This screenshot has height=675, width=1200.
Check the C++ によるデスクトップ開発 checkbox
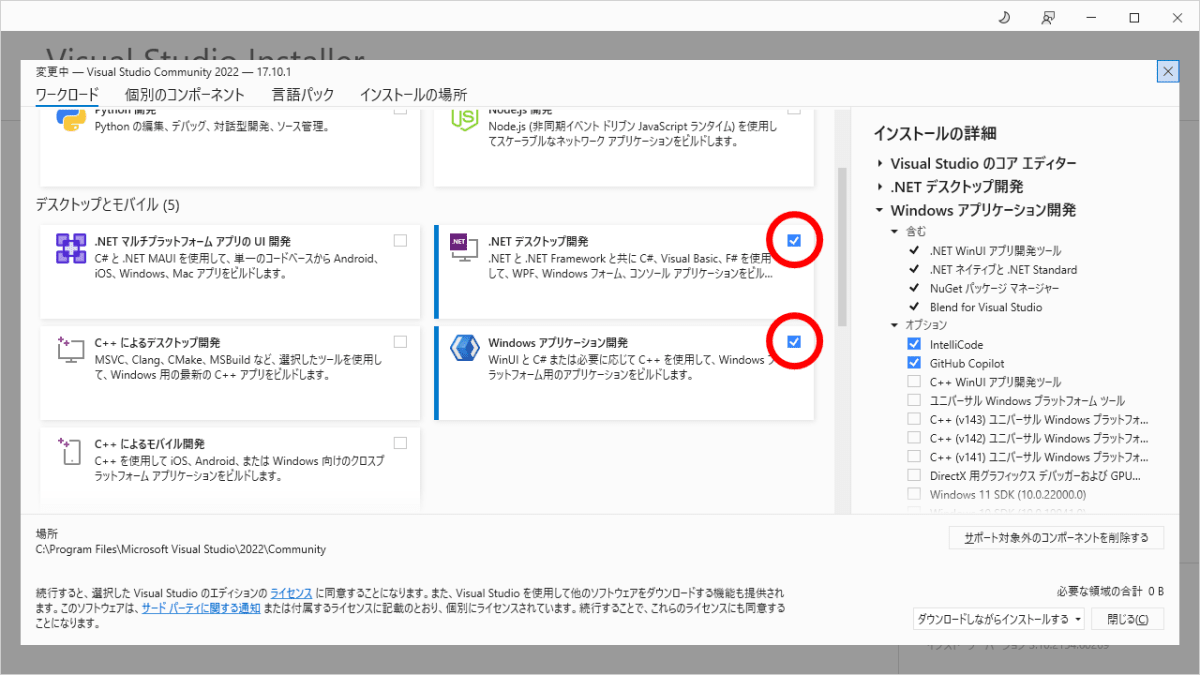pos(400,342)
